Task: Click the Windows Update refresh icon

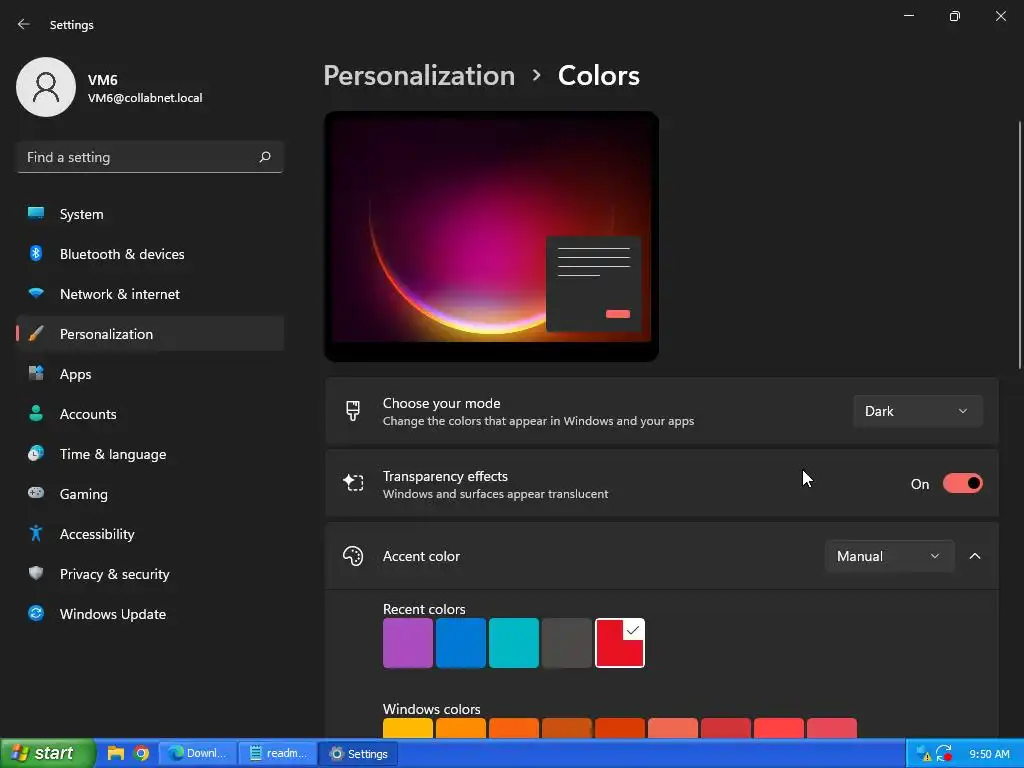Action: 36,613
